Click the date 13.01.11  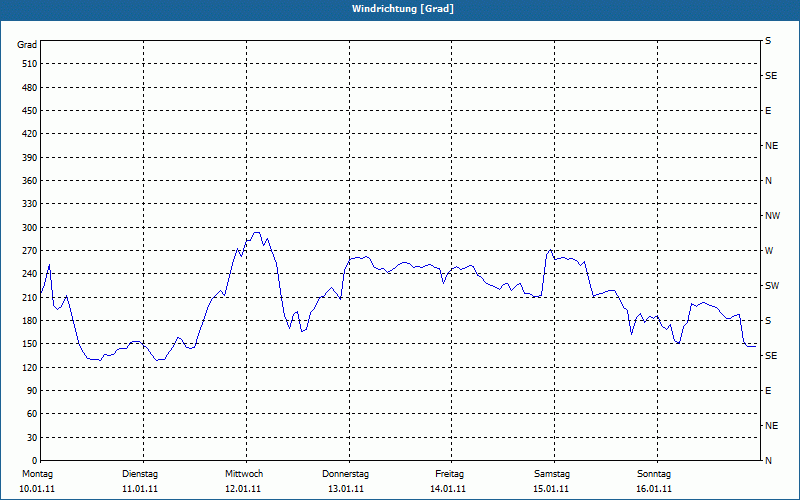tap(346, 489)
